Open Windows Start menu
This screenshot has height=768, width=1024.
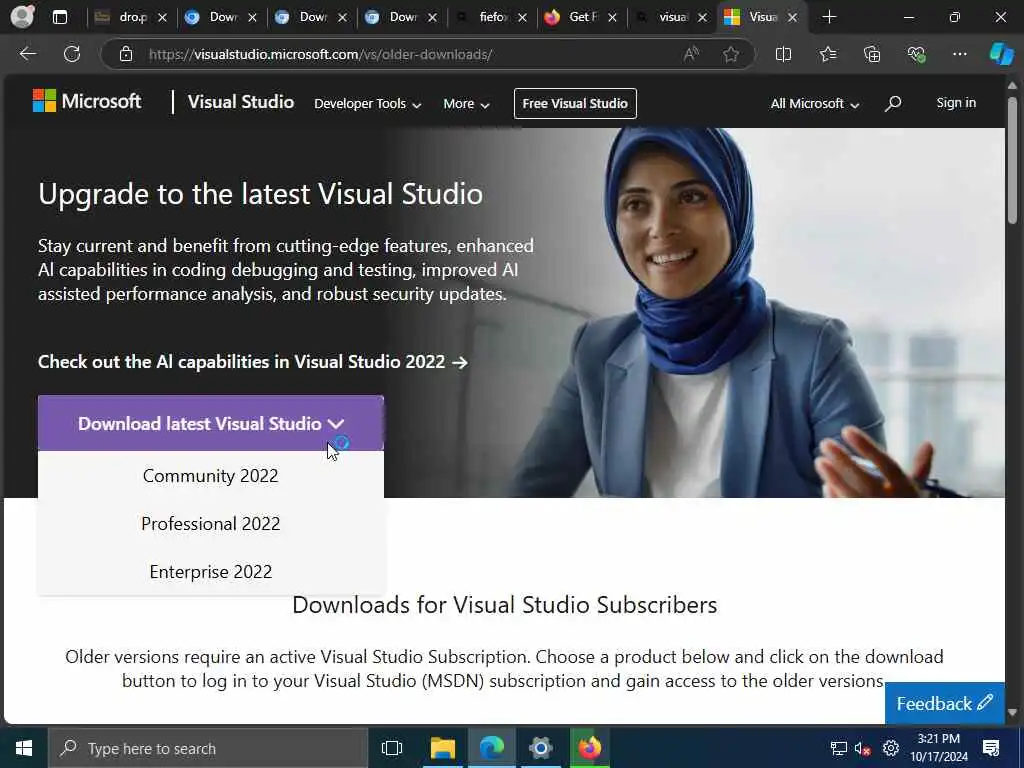24,748
